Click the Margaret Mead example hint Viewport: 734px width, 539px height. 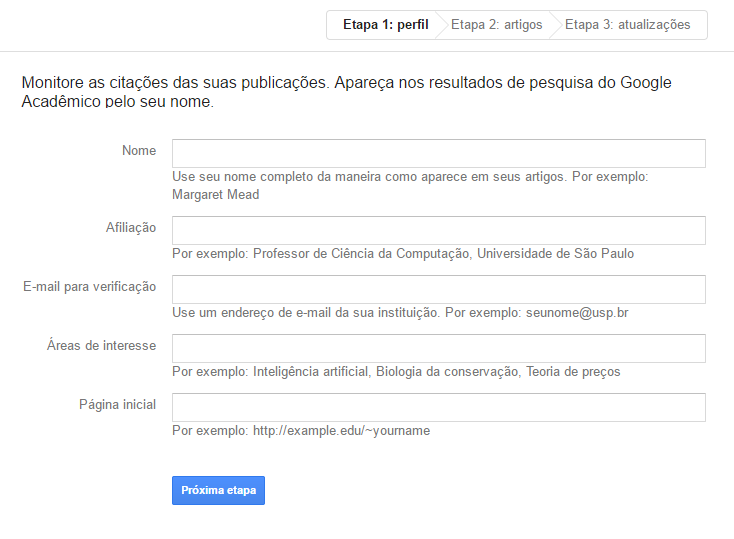215,195
